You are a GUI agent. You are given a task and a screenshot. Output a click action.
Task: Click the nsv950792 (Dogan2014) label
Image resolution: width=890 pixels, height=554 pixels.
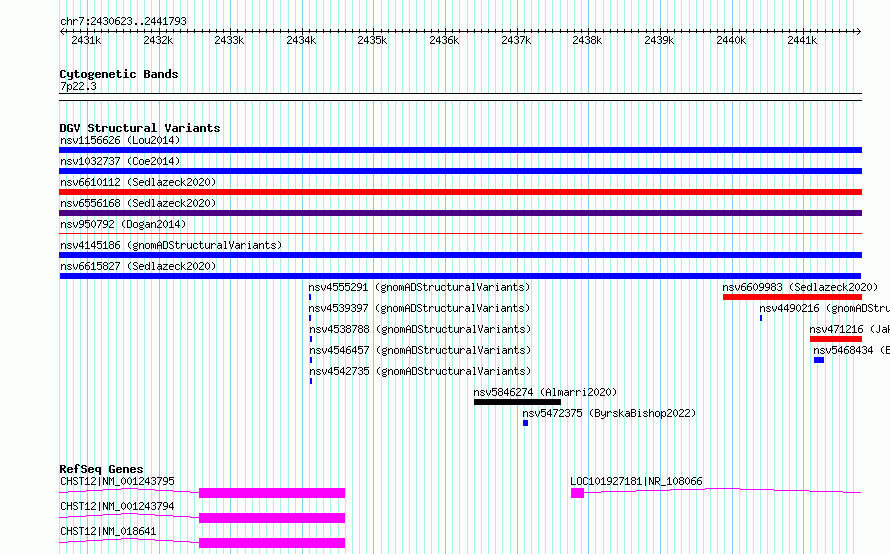click(123, 224)
